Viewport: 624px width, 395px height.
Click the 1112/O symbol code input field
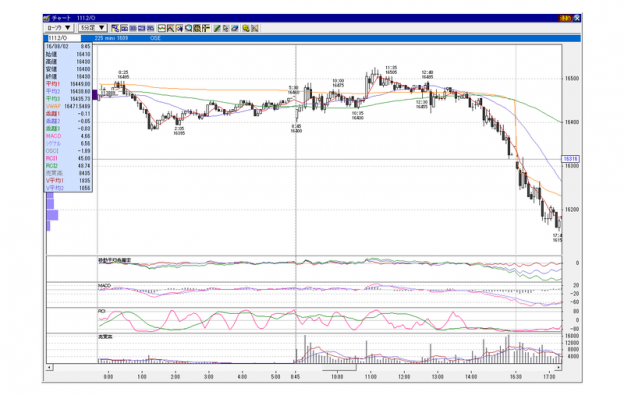click(64, 38)
